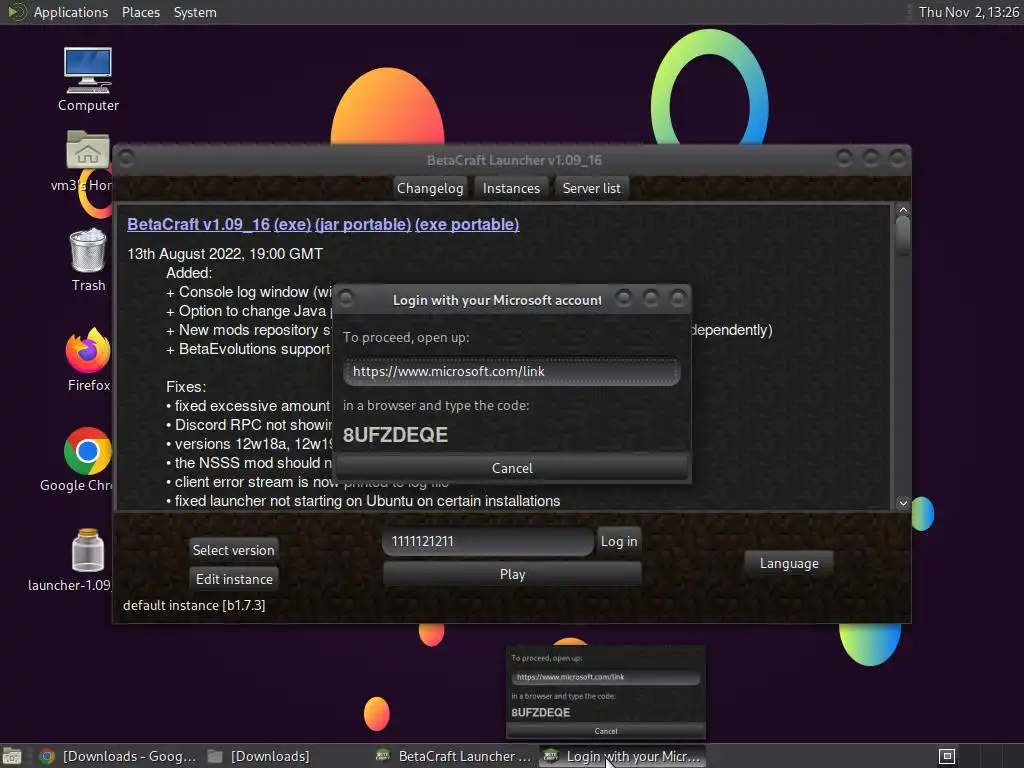Open the Language button
This screenshot has width=1024, height=768.
789,563
